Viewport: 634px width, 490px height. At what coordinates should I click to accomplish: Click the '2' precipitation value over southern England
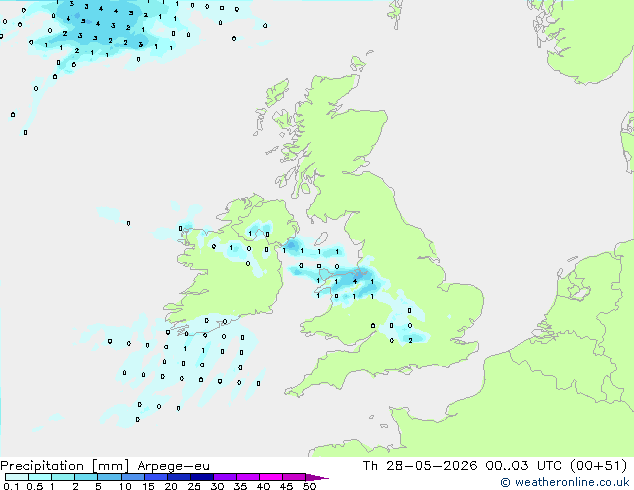coord(410,340)
